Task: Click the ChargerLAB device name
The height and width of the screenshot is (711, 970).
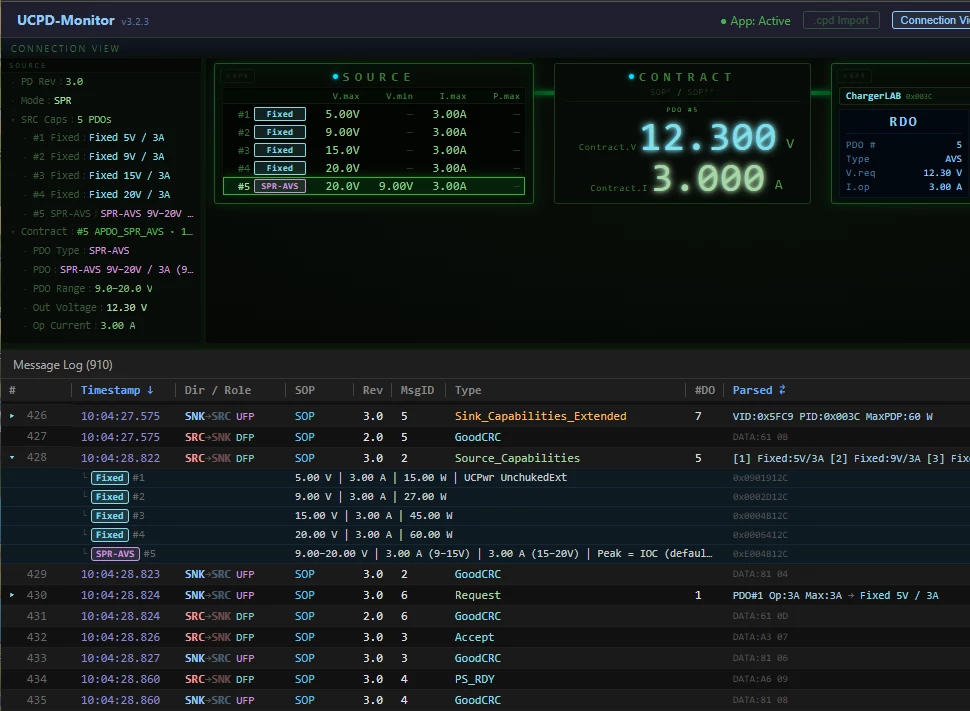Action: (873, 96)
